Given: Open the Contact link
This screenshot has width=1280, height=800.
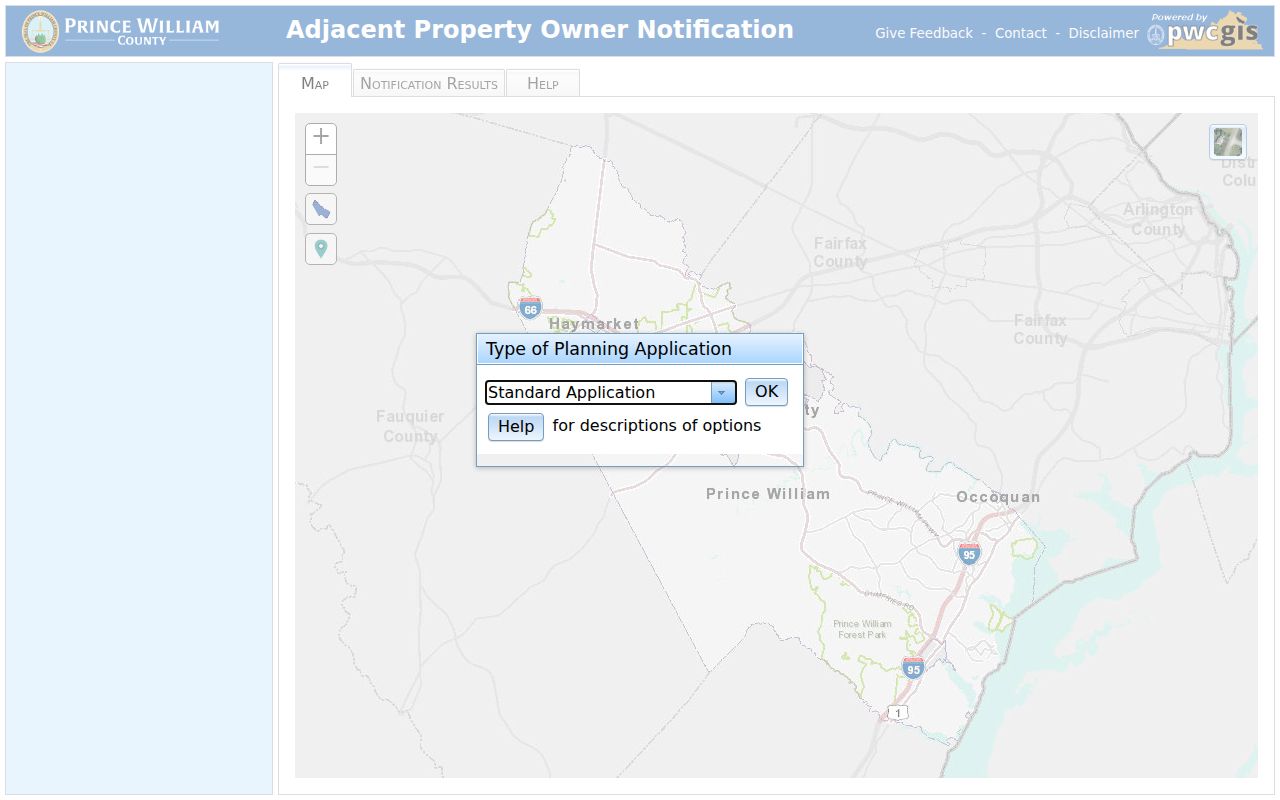Looking at the screenshot, I should point(1021,33).
